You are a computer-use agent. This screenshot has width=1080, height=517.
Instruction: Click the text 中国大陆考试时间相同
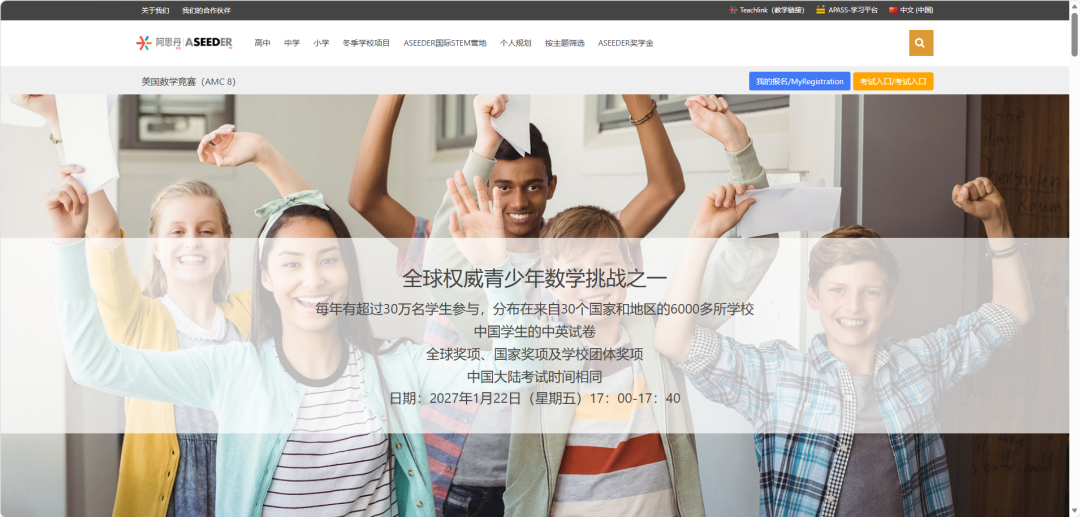click(534, 377)
